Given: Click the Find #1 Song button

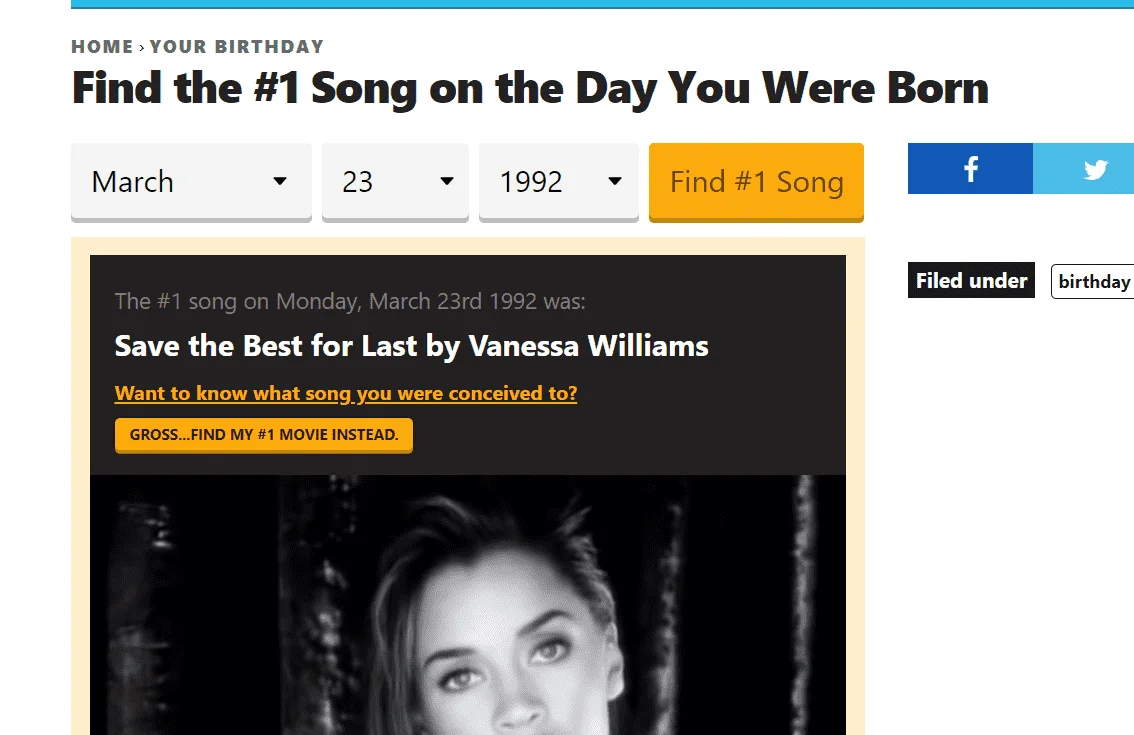Looking at the screenshot, I should (756, 182).
